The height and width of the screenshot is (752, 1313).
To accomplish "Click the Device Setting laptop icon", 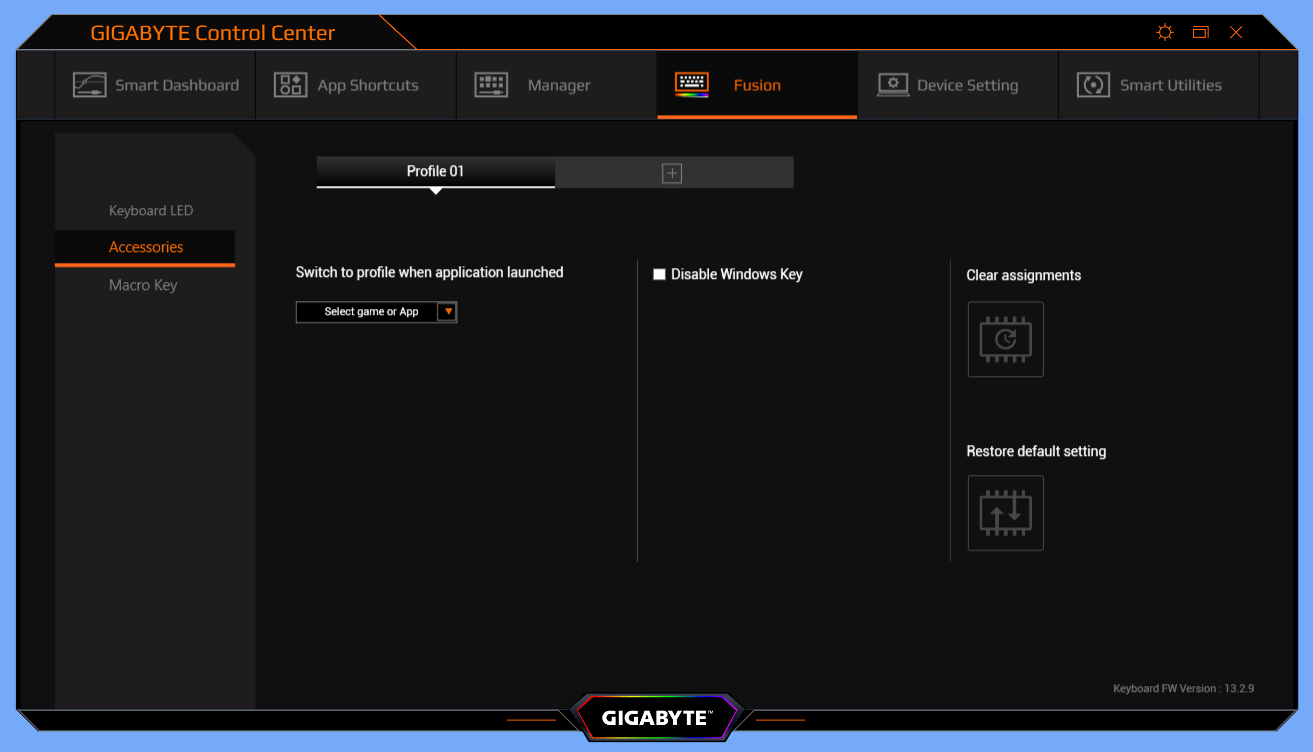I will 893,85.
